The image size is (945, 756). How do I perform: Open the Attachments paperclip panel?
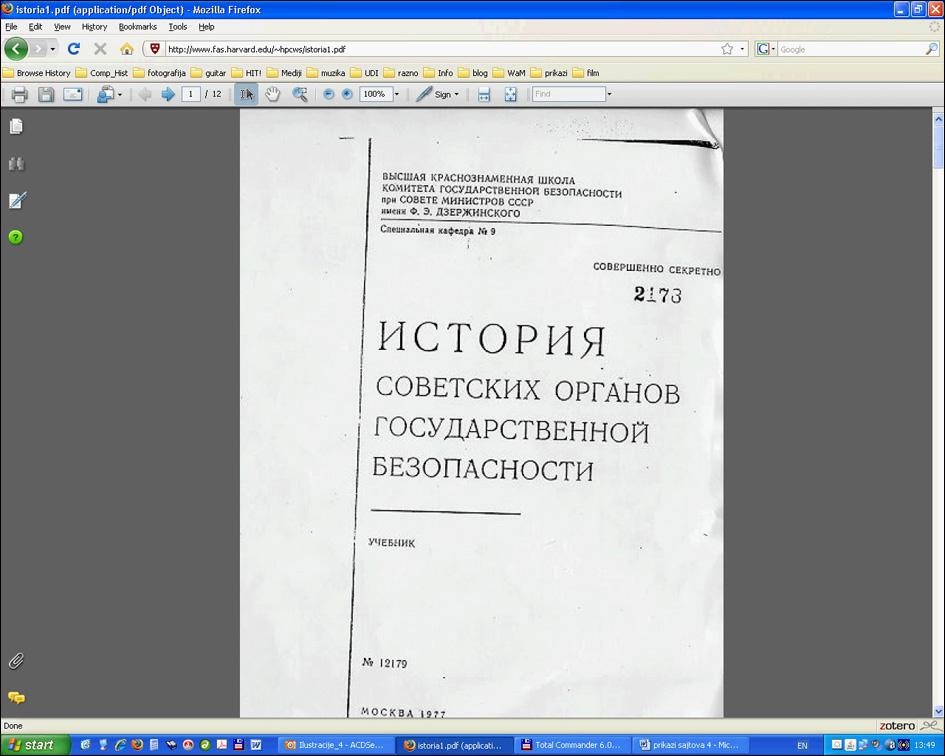point(16,661)
